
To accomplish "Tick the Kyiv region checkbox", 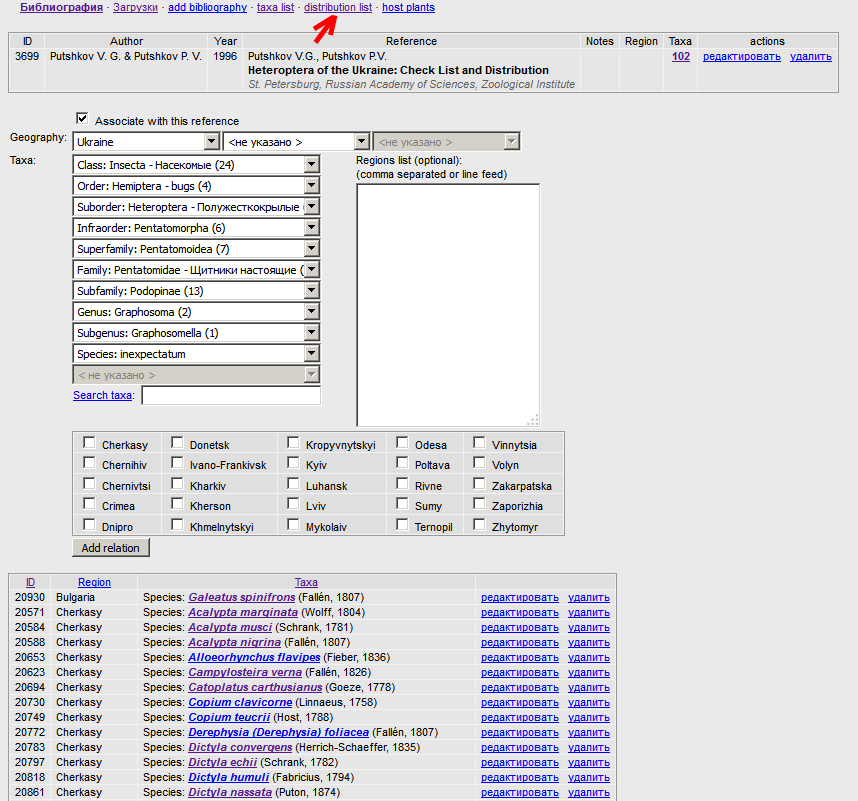I will point(294,463).
